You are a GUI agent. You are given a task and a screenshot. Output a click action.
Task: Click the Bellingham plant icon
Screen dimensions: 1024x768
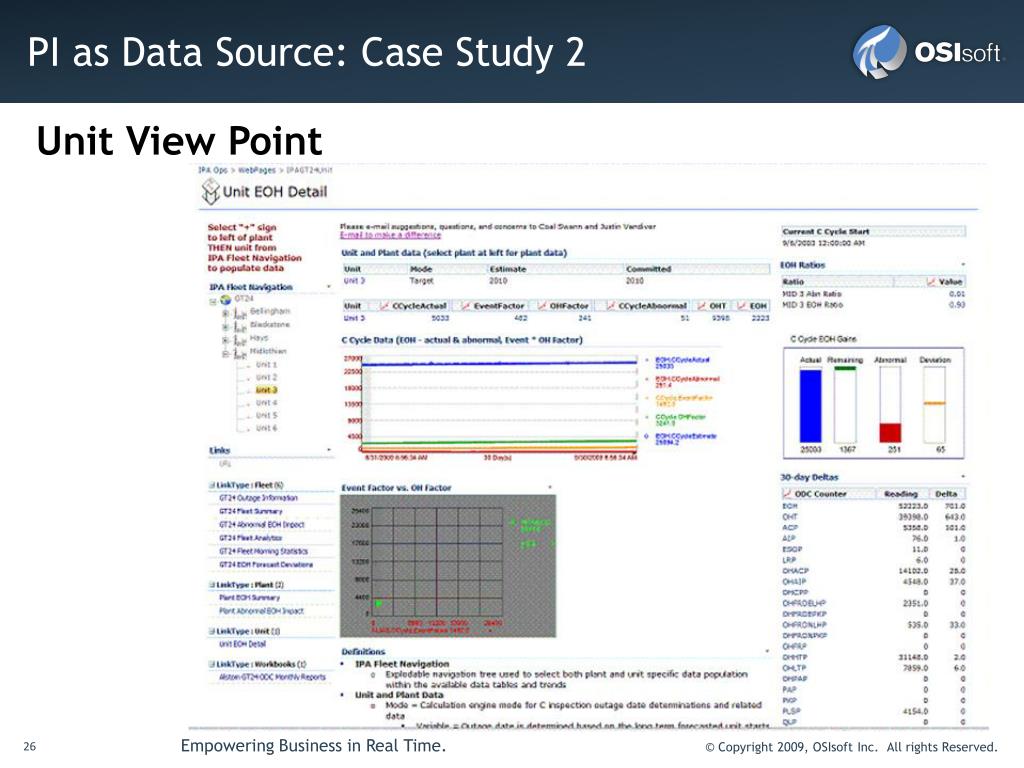[240, 313]
